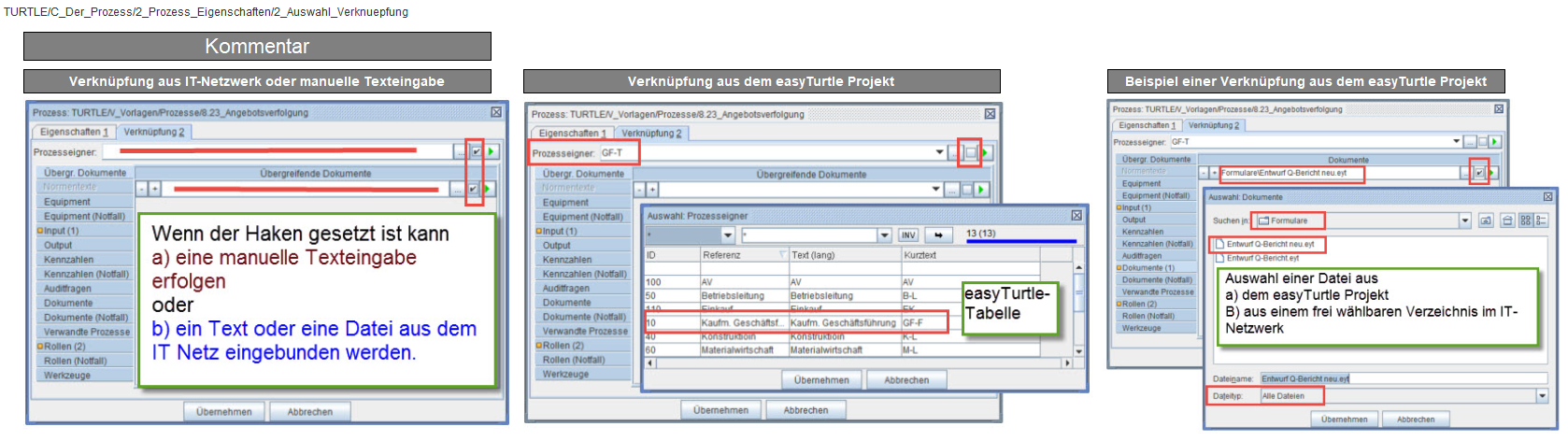Image resolution: width=1568 pixels, height=441 pixels.
Task: Open first filter dropdown in Auswahl: Prozesseigner
Action: click(x=728, y=235)
